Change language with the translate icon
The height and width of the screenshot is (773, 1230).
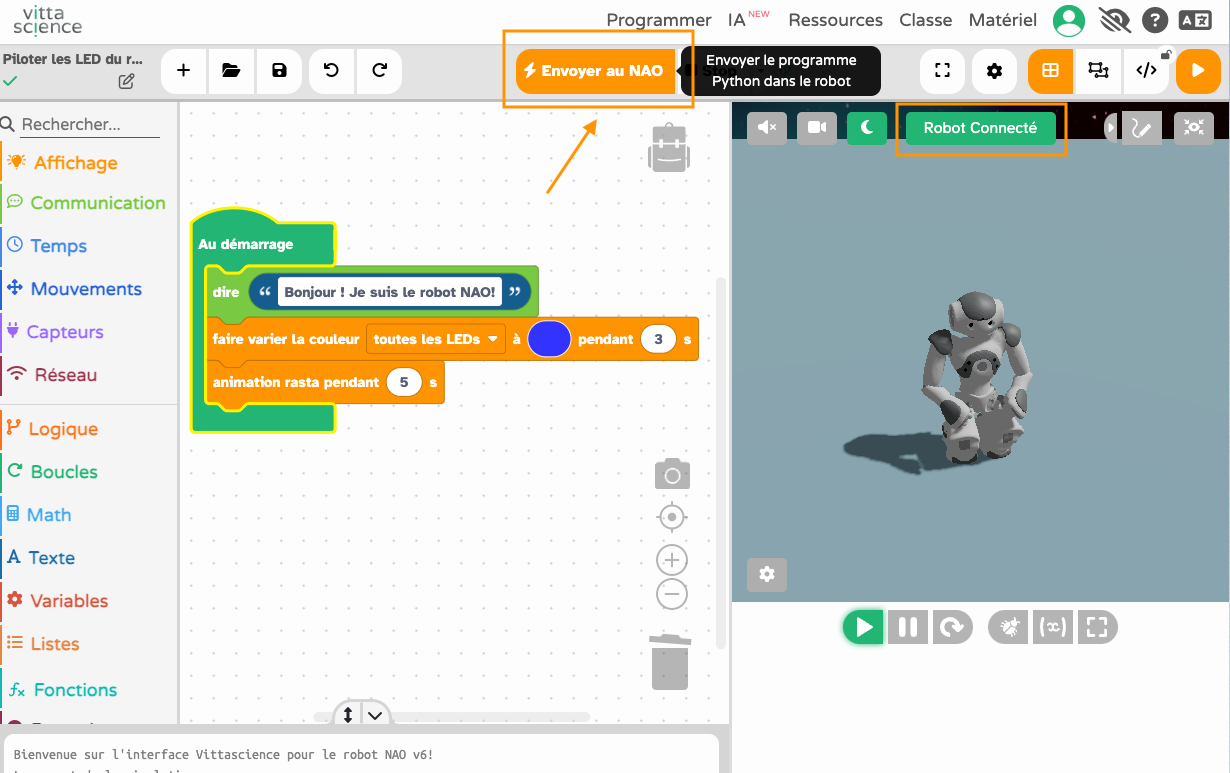click(x=1195, y=20)
